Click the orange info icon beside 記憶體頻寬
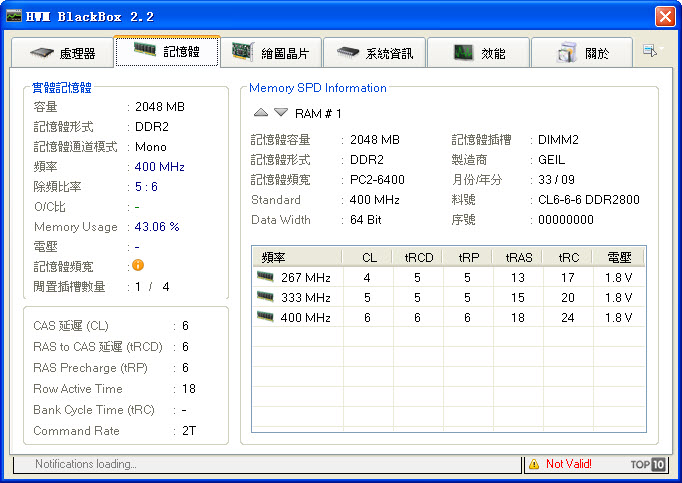Screen dimensions: 682x483 138,265
